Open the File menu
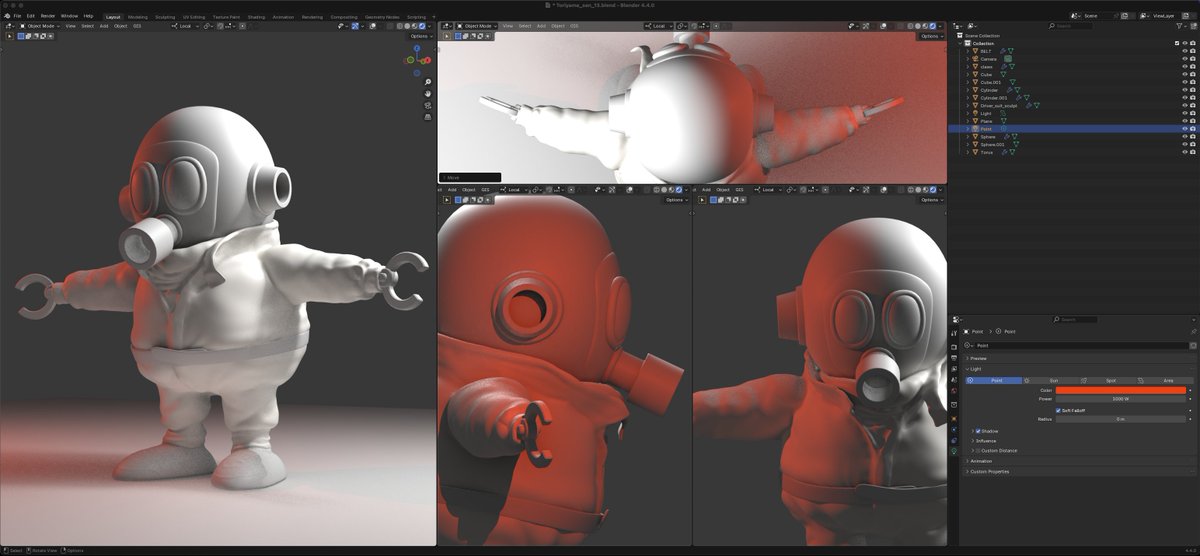 tap(17, 16)
